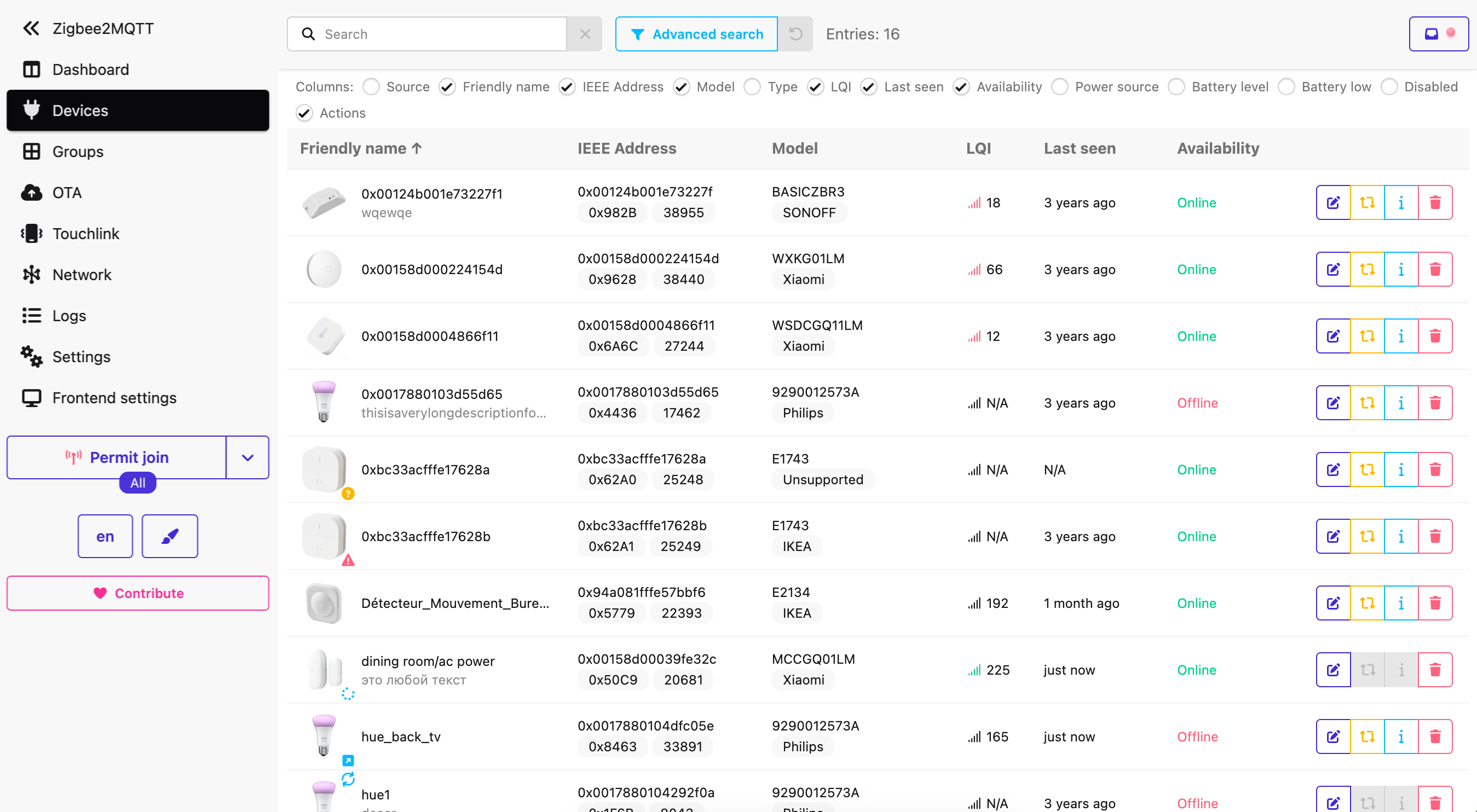Open the OTA updates section
The width and height of the screenshot is (1477, 812).
(67, 193)
